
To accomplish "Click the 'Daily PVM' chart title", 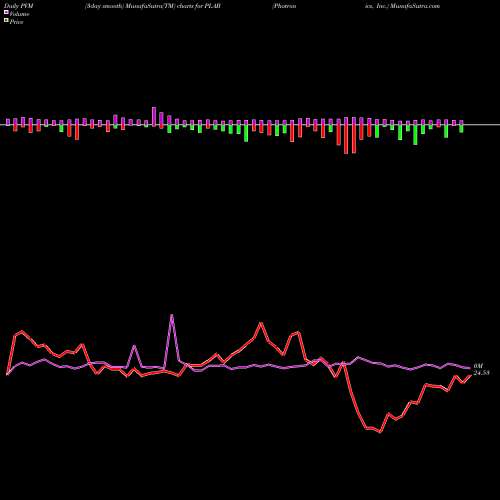I will pos(18,6).
